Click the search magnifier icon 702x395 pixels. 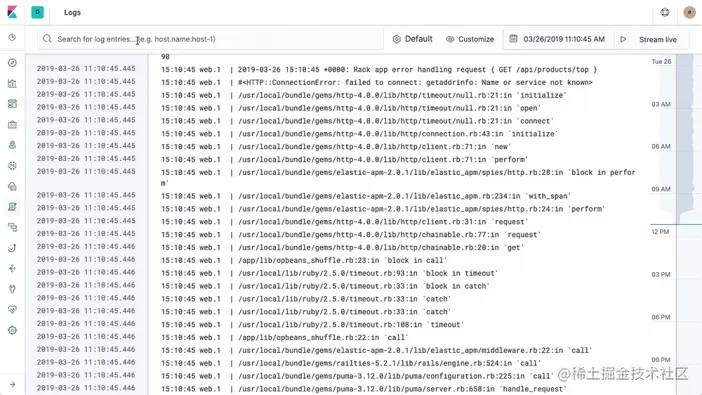click(x=47, y=39)
